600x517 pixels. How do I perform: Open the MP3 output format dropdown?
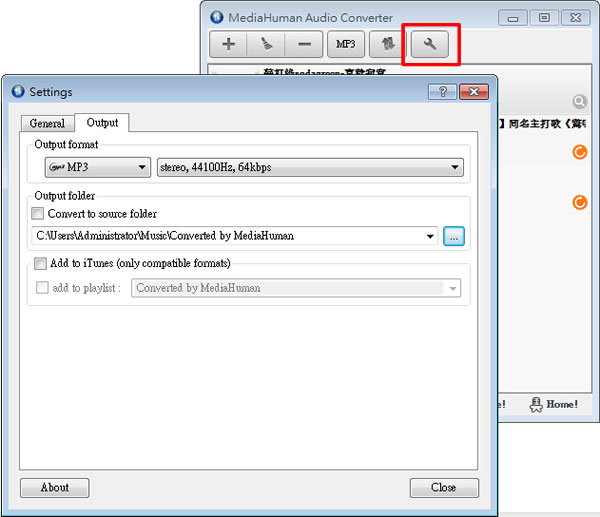coord(98,167)
